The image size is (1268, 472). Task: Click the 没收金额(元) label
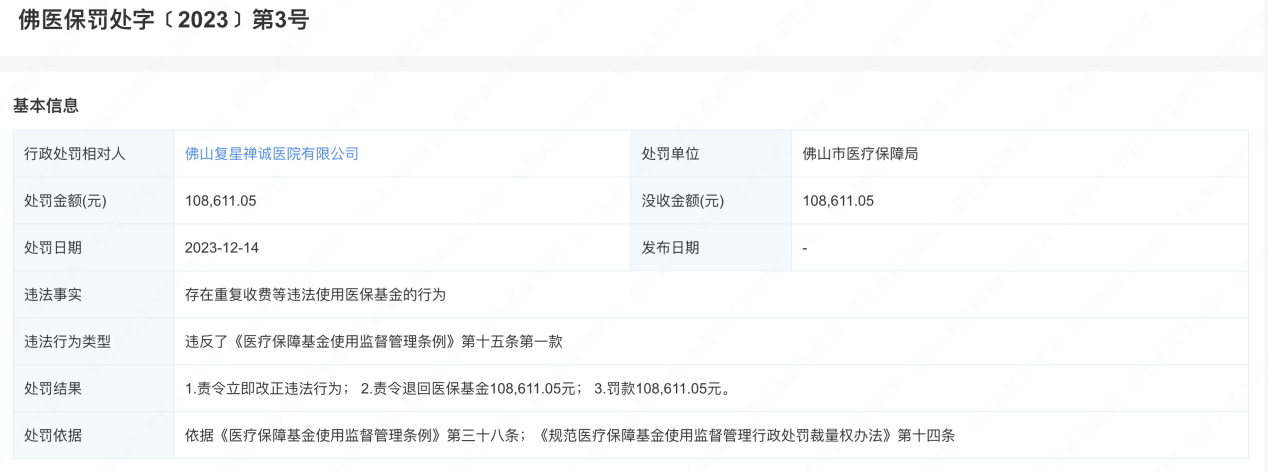click(x=683, y=201)
